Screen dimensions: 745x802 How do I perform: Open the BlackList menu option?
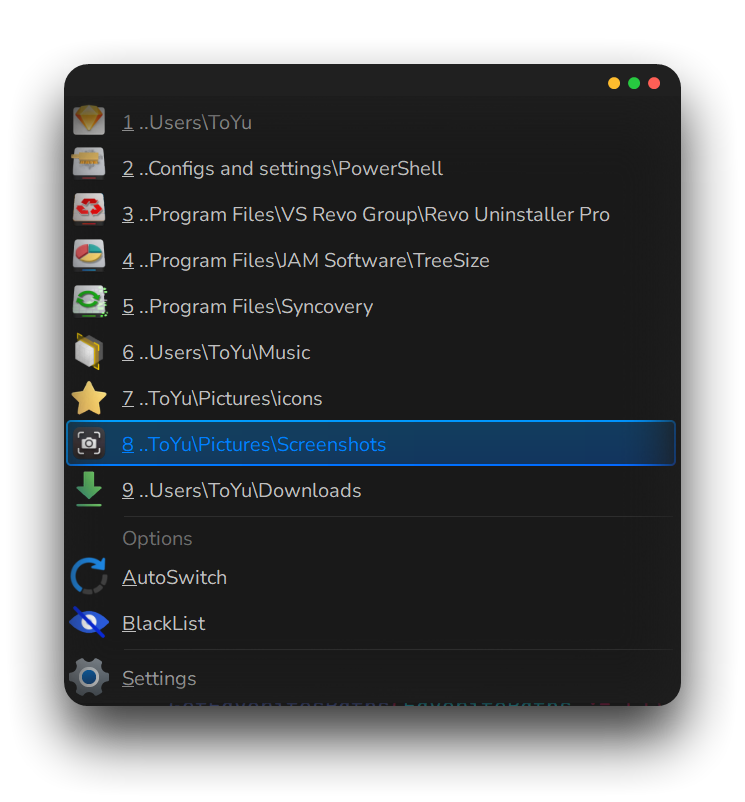tap(163, 624)
